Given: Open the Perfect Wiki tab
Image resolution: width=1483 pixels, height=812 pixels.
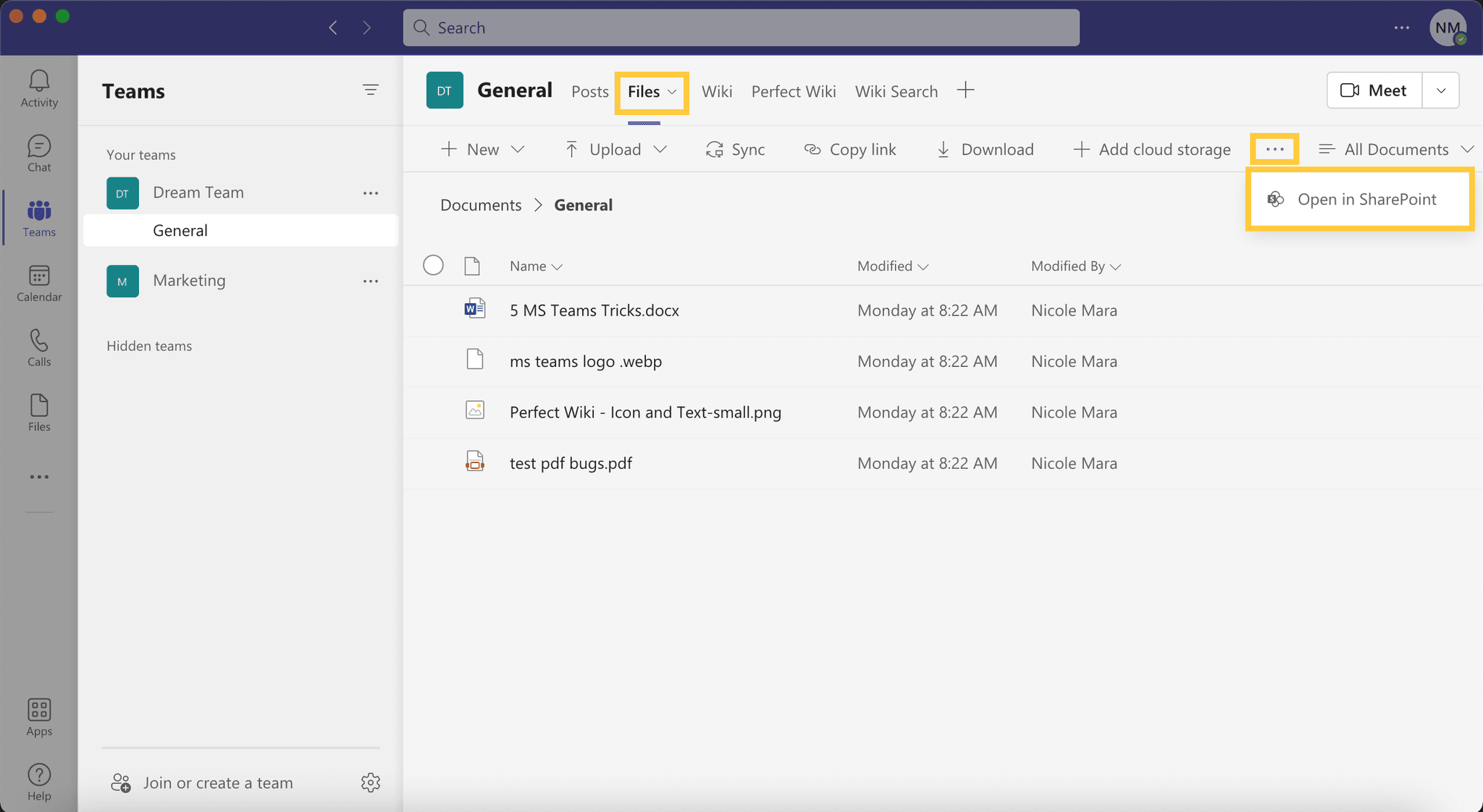Looking at the screenshot, I should coord(793,91).
